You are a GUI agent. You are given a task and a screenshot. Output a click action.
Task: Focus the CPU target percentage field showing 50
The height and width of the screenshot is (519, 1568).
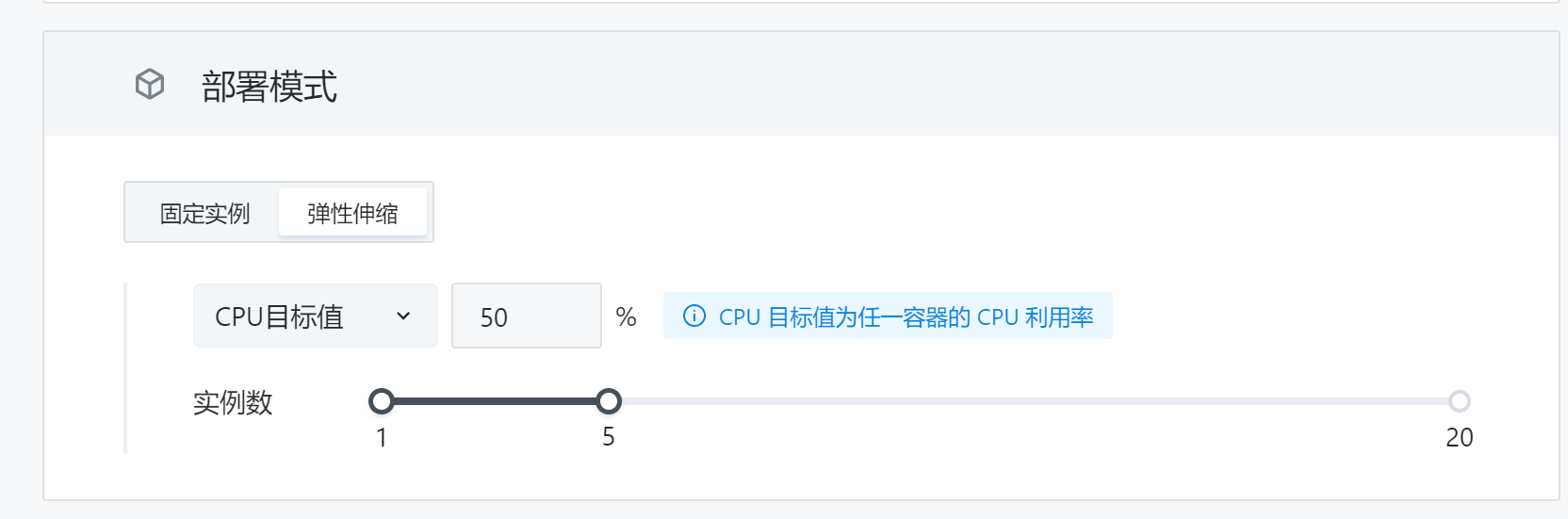527,316
